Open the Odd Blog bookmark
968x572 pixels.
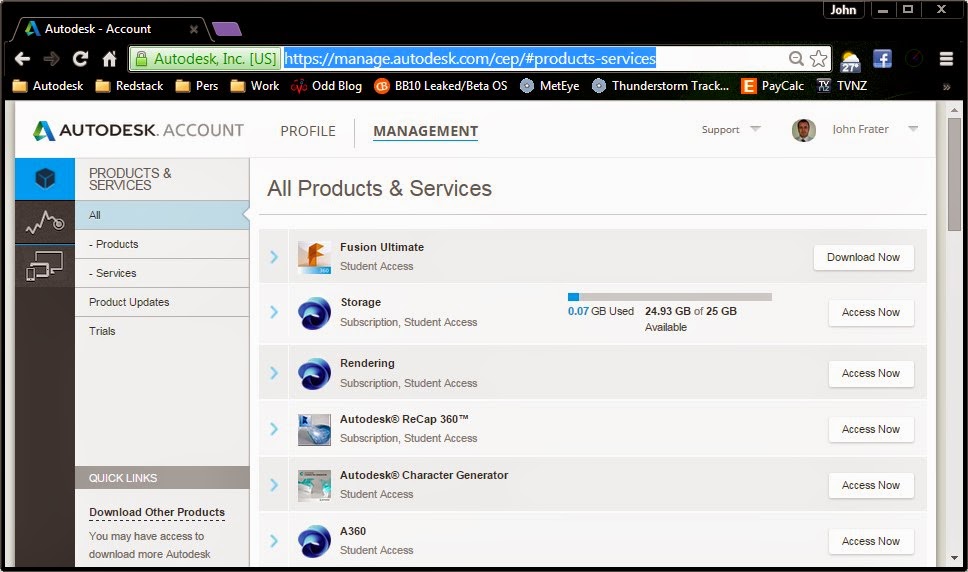tap(326, 86)
